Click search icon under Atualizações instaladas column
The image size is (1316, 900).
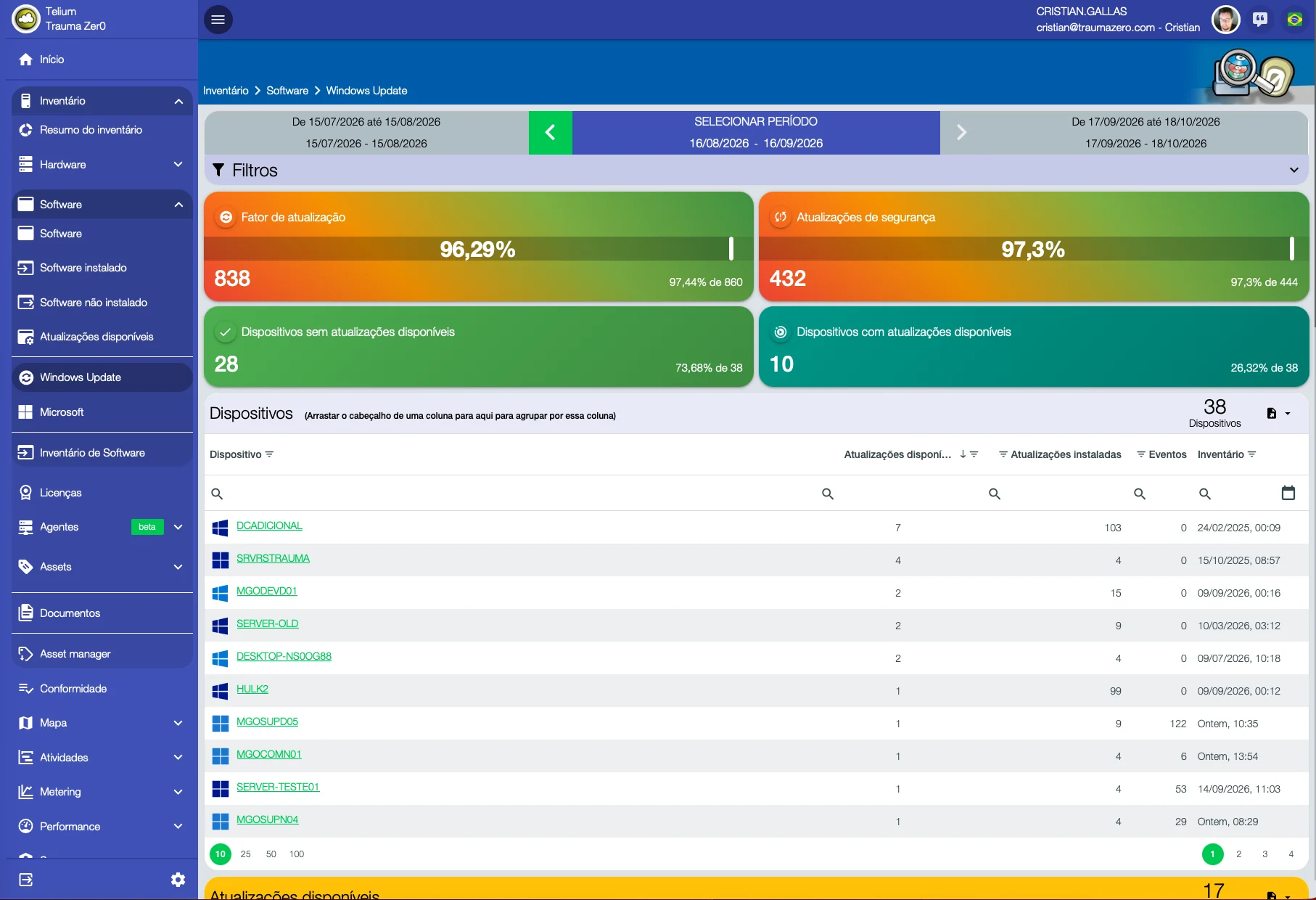click(995, 494)
